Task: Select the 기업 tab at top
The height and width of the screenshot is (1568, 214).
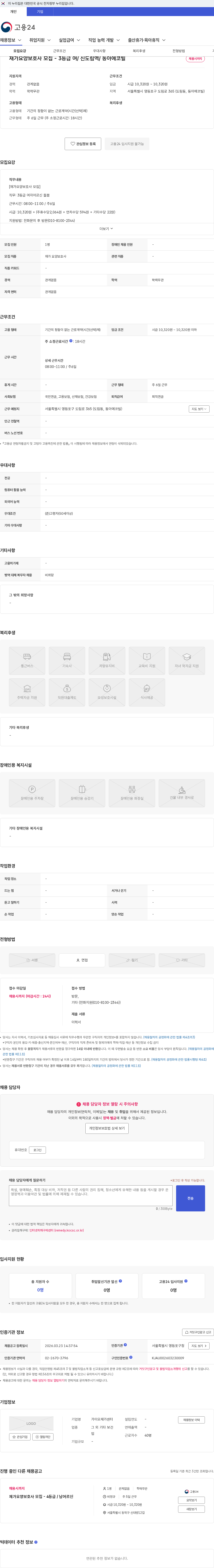Action: pyautogui.click(x=40, y=12)
